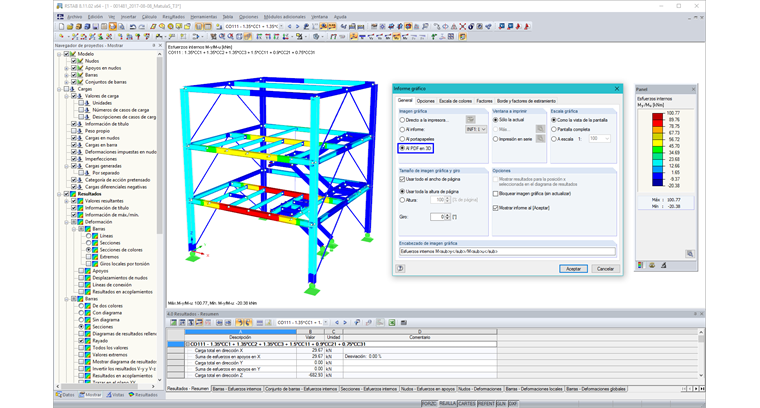The height and width of the screenshot is (408, 760).
Task: Collapse the Deformación tree node
Action: 66,222
